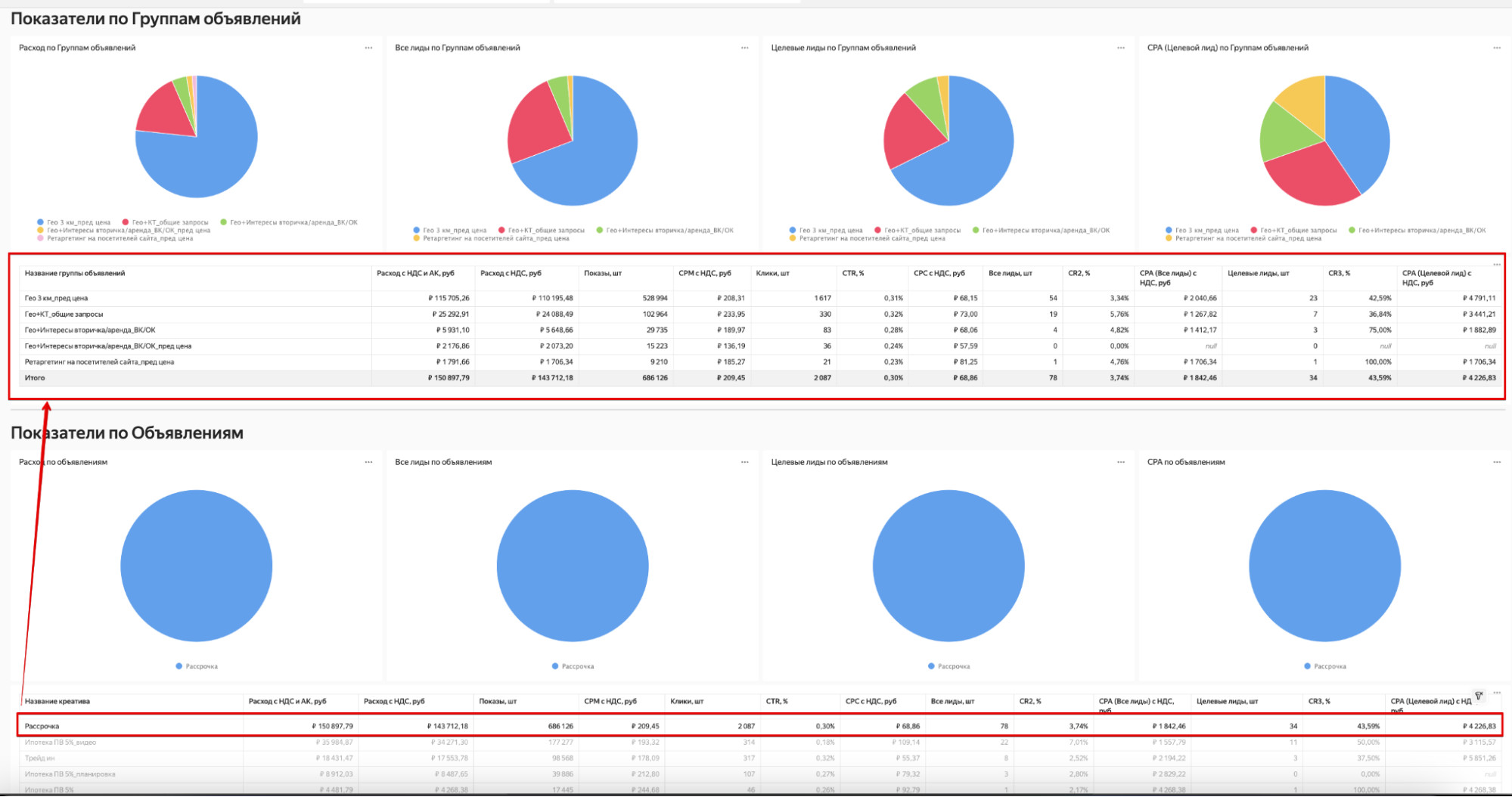Open menu of 'Расход по объявлениям' chart

[x=368, y=462]
